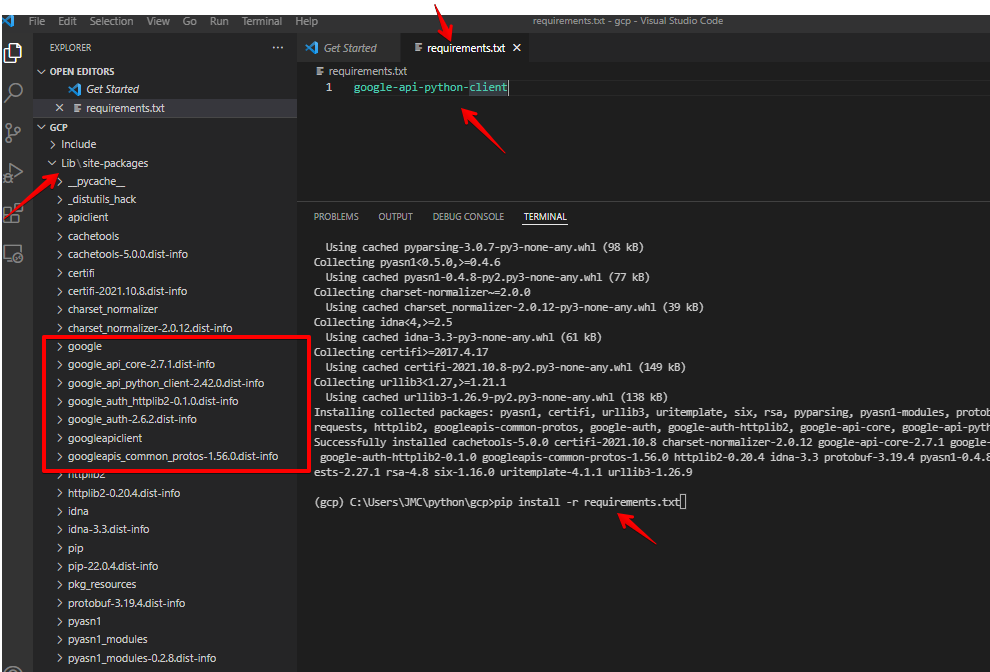Open the Source Control view
This screenshot has width=990, height=672.
pyautogui.click(x=13, y=133)
